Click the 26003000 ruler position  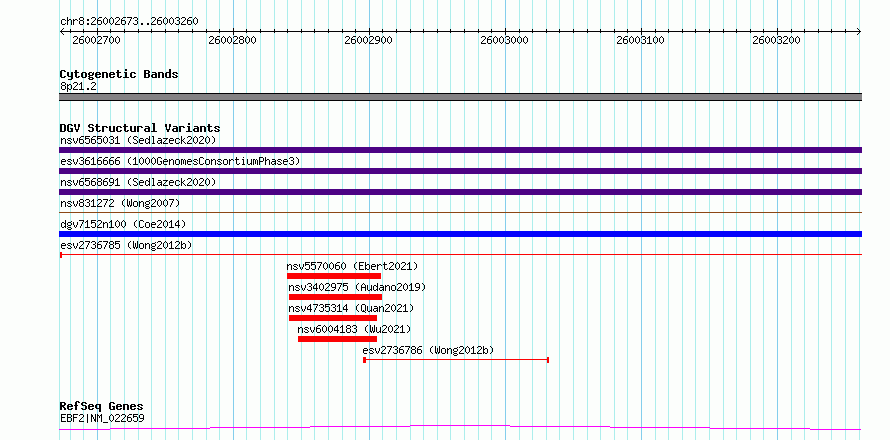point(505,40)
